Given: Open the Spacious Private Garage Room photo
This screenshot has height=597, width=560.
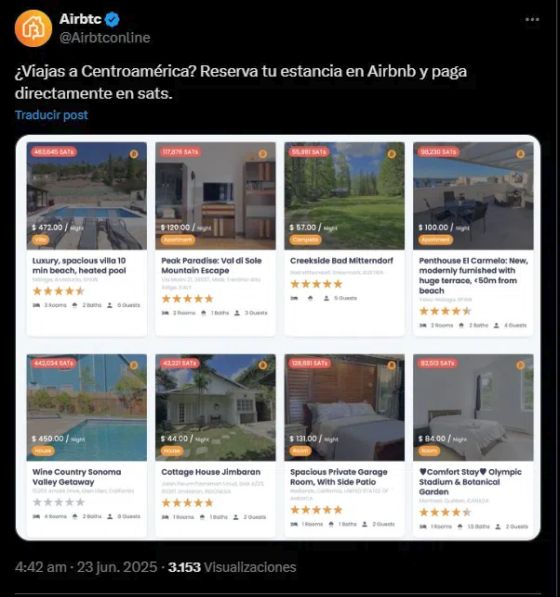Looking at the screenshot, I should pyautogui.click(x=345, y=407).
